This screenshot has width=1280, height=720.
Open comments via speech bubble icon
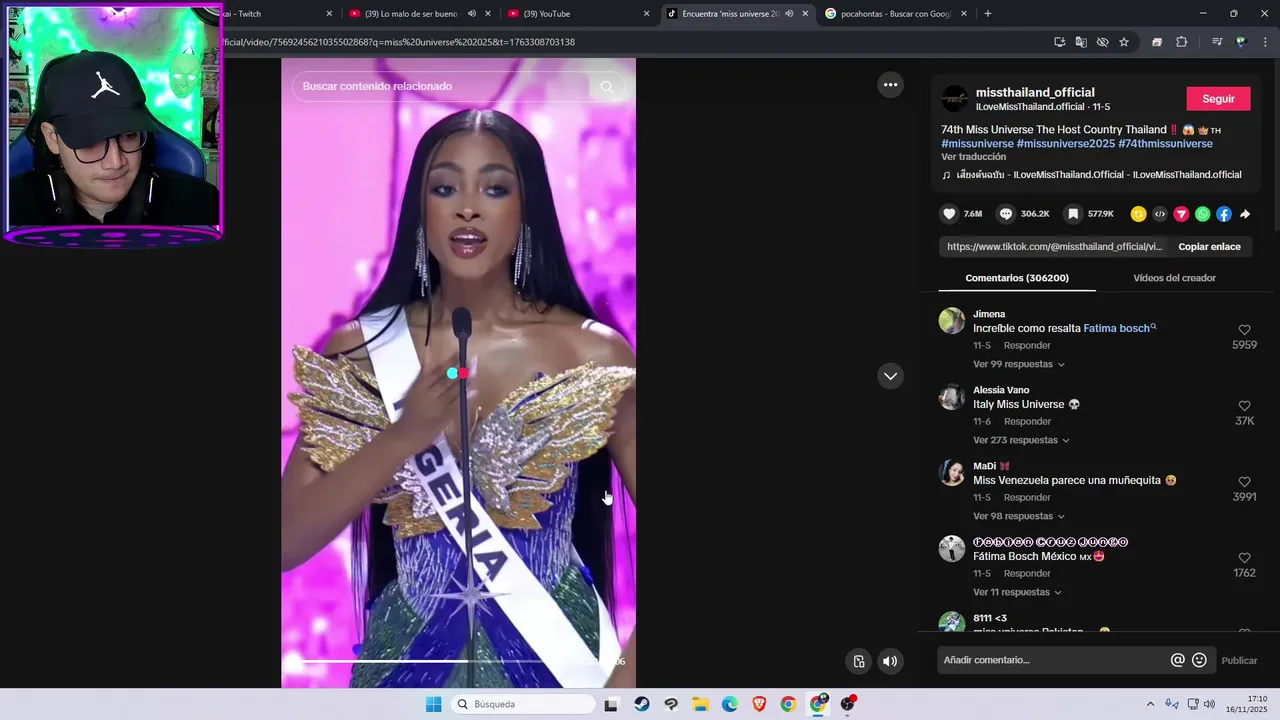click(1006, 214)
